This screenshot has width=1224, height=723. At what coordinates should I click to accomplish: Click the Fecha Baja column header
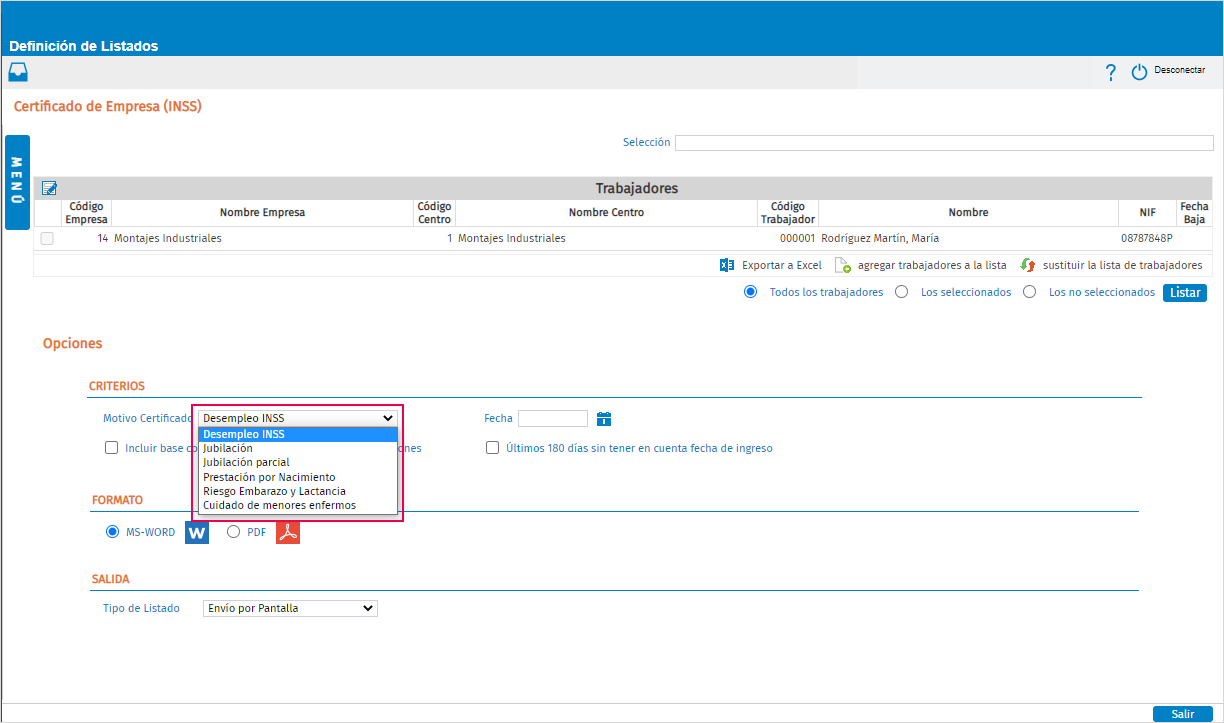(1194, 213)
